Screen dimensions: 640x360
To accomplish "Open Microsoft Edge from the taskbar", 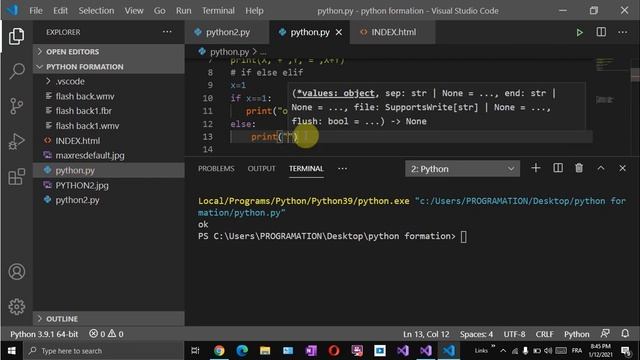I will point(242,351).
